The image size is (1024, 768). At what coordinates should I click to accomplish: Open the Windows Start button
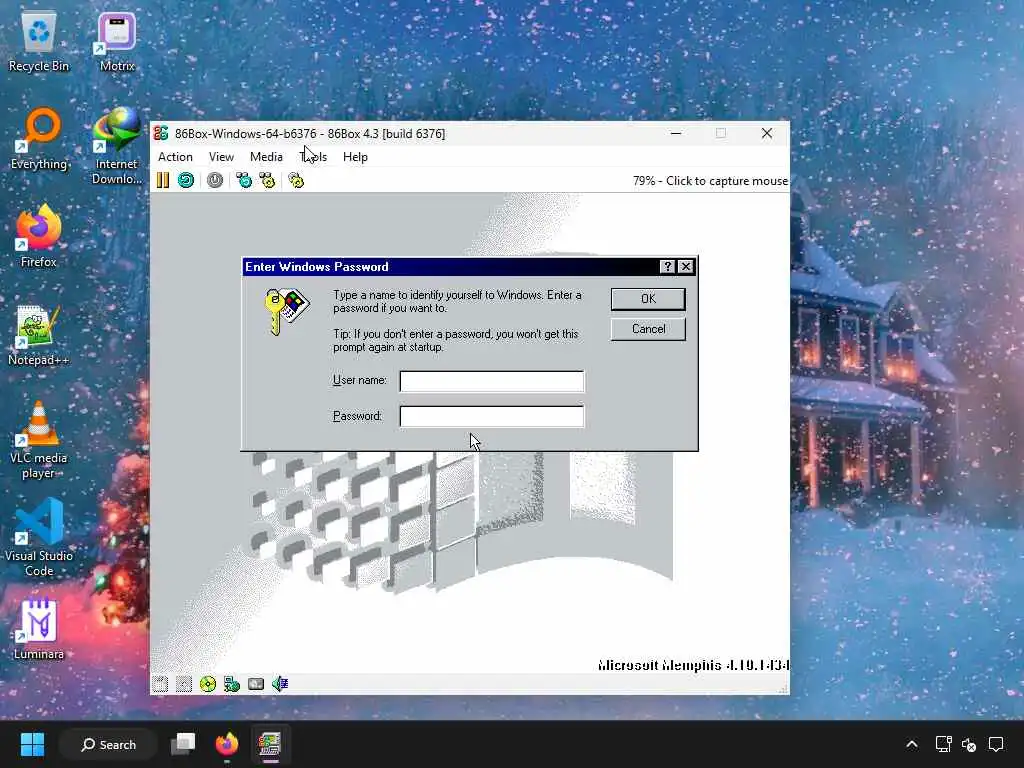tap(32, 744)
